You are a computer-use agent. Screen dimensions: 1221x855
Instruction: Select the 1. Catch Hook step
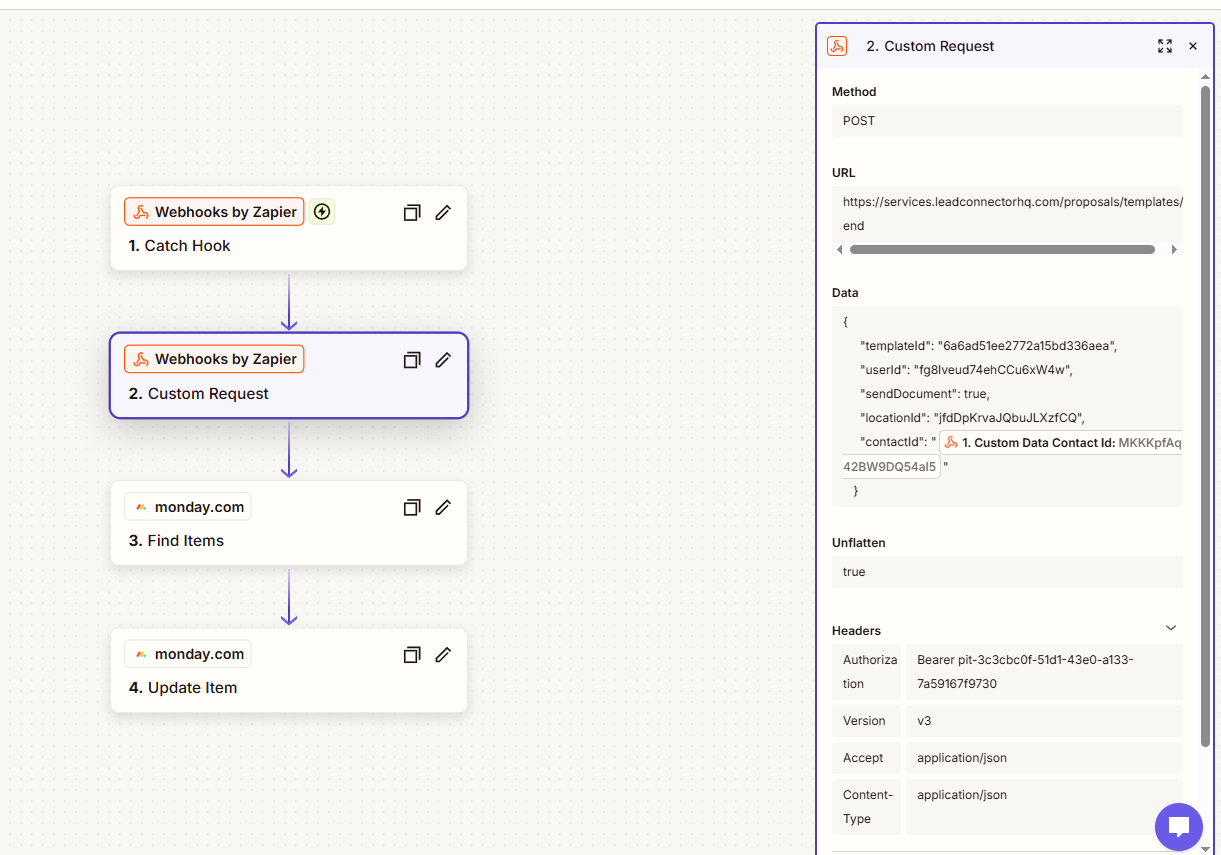[x=289, y=228]
